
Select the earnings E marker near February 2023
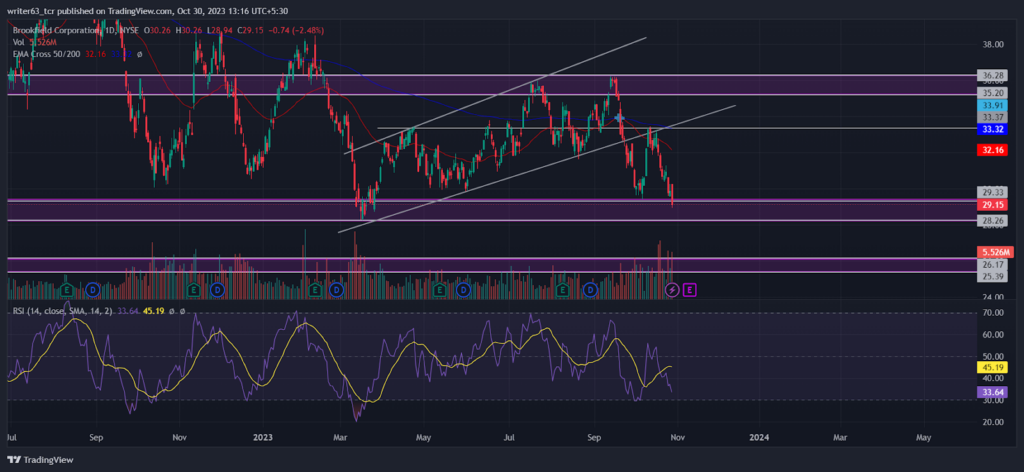[x=314, y=289]
